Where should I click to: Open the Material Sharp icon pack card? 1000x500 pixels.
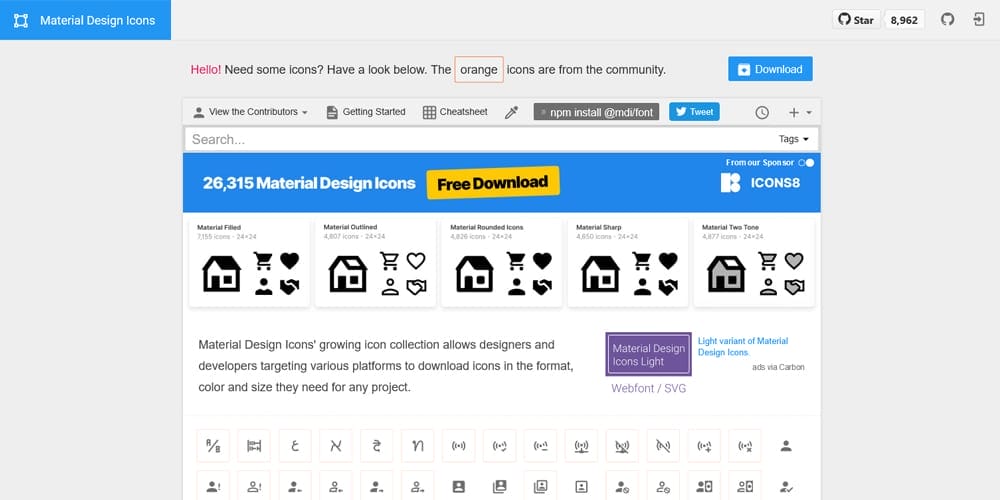[x=628, y=262]
